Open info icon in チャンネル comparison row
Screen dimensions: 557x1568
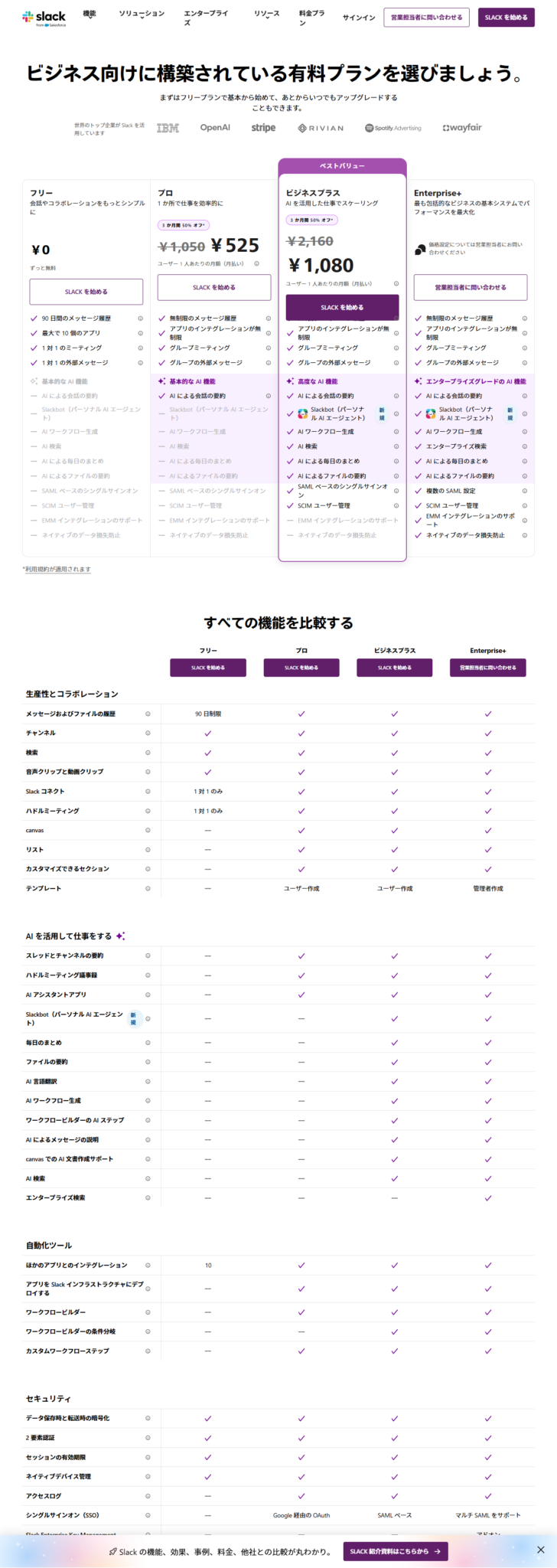click(x=148, y=733)
